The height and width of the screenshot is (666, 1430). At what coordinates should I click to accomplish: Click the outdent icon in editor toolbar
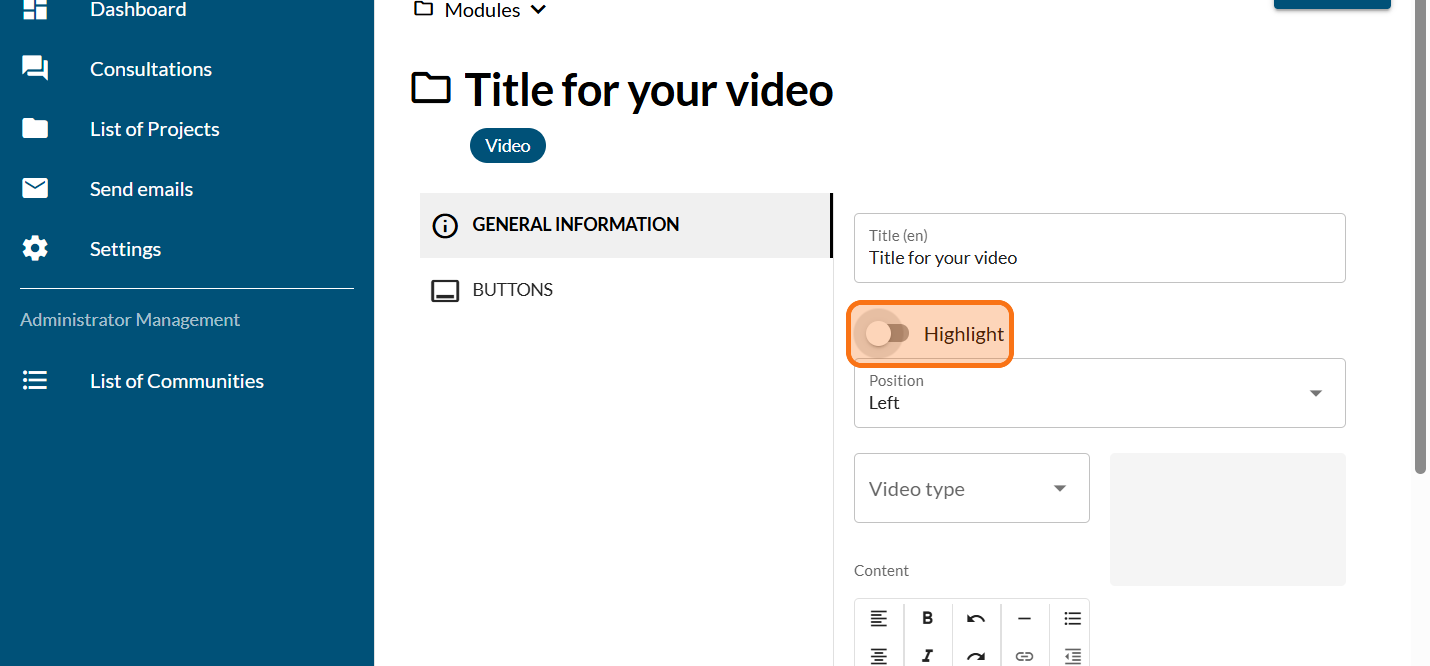1072,656
